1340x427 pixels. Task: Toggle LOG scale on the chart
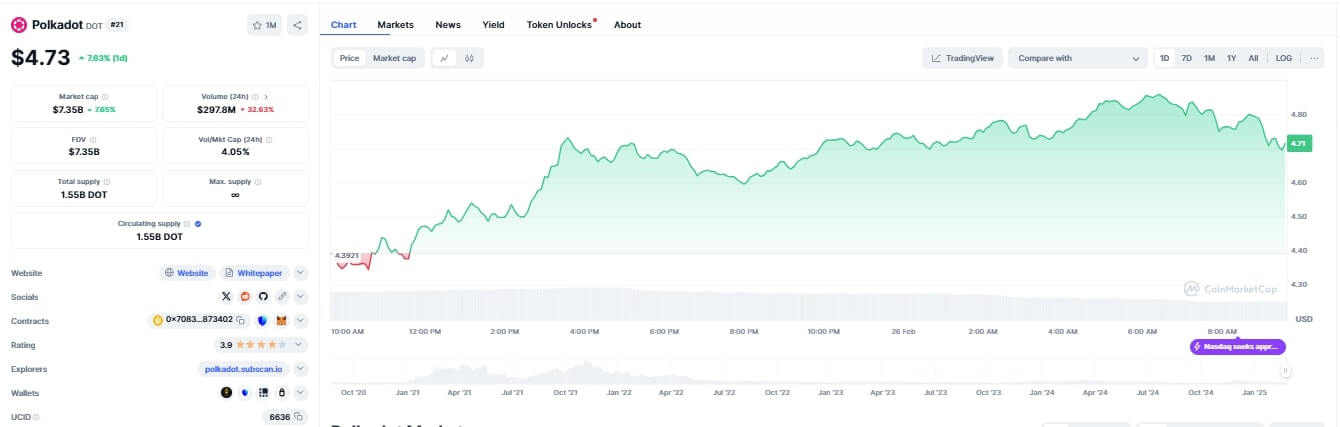coord(1283,58)
